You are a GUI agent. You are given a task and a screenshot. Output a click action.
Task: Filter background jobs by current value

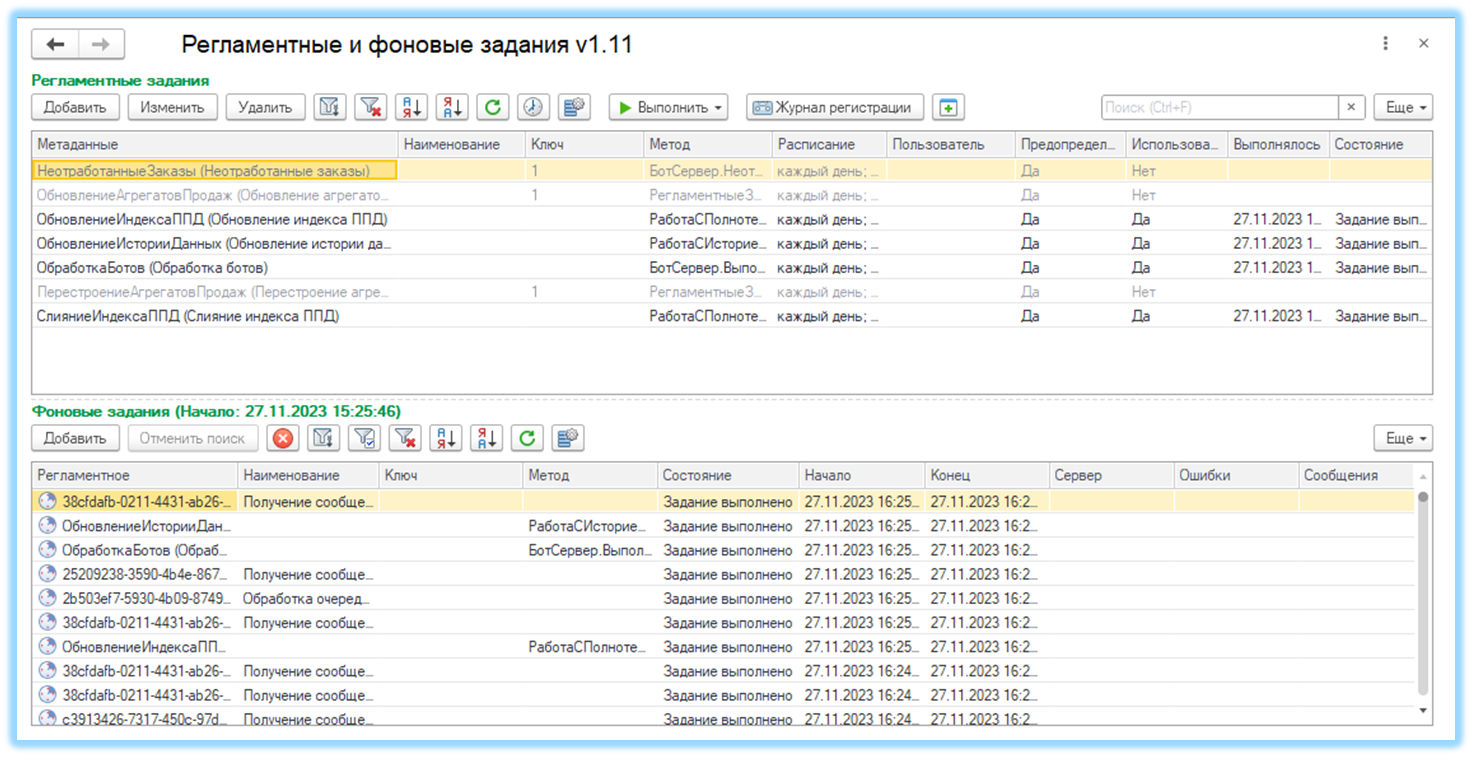364,438
